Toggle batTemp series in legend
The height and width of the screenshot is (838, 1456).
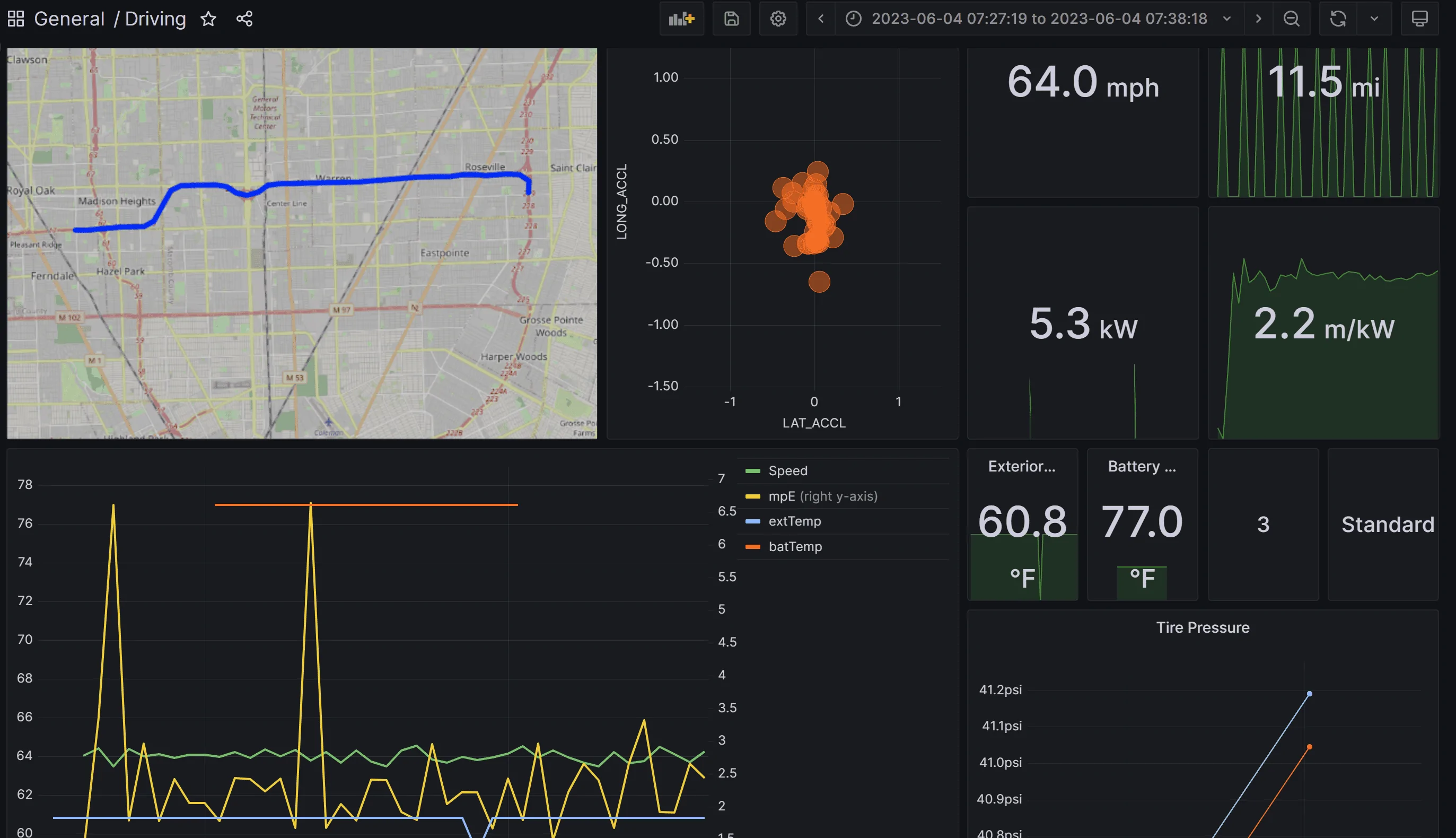[x=795, y=547]
